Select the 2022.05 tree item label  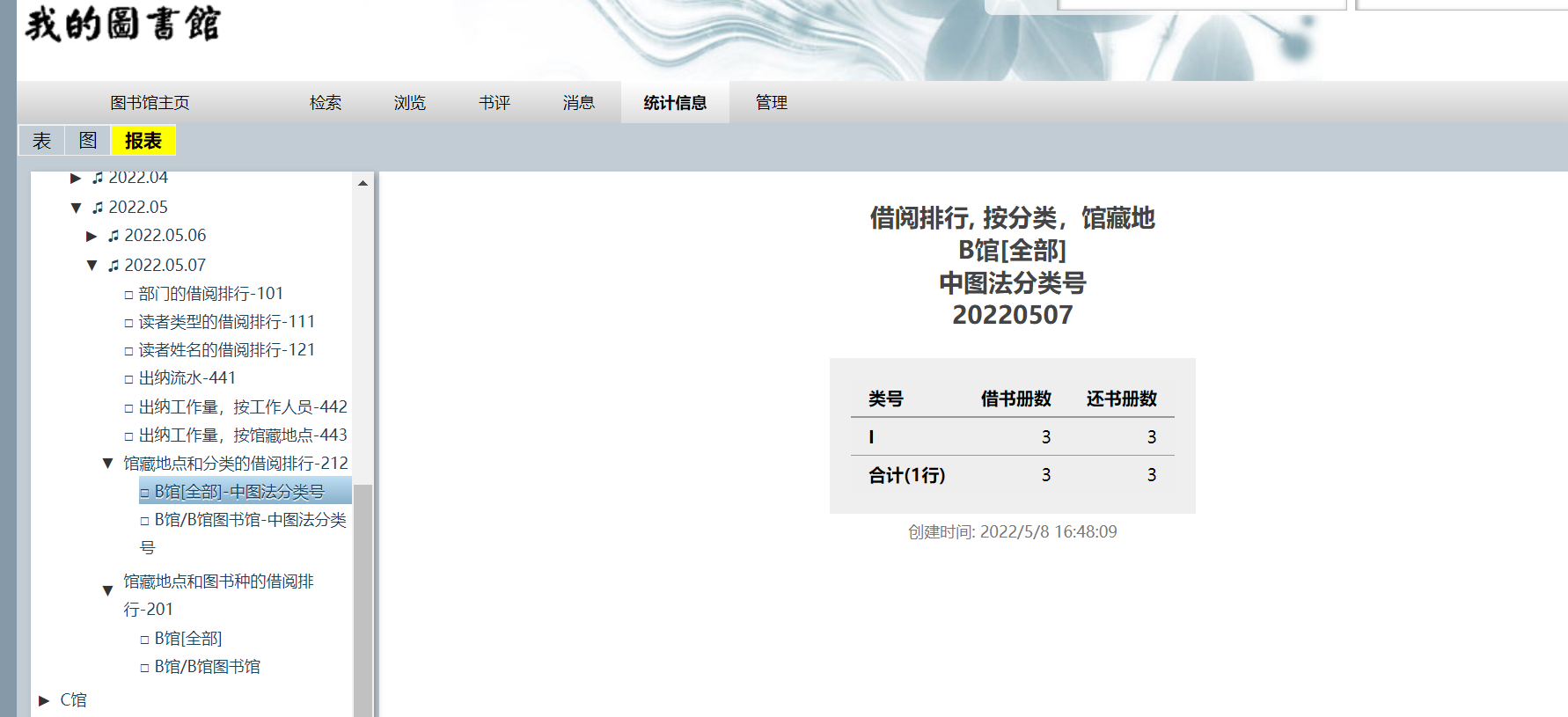tap(138, 207)
